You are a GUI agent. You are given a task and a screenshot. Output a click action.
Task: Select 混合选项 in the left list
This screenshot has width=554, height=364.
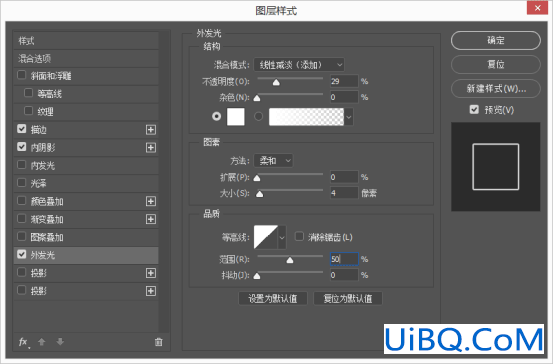(x=86, y=59)
